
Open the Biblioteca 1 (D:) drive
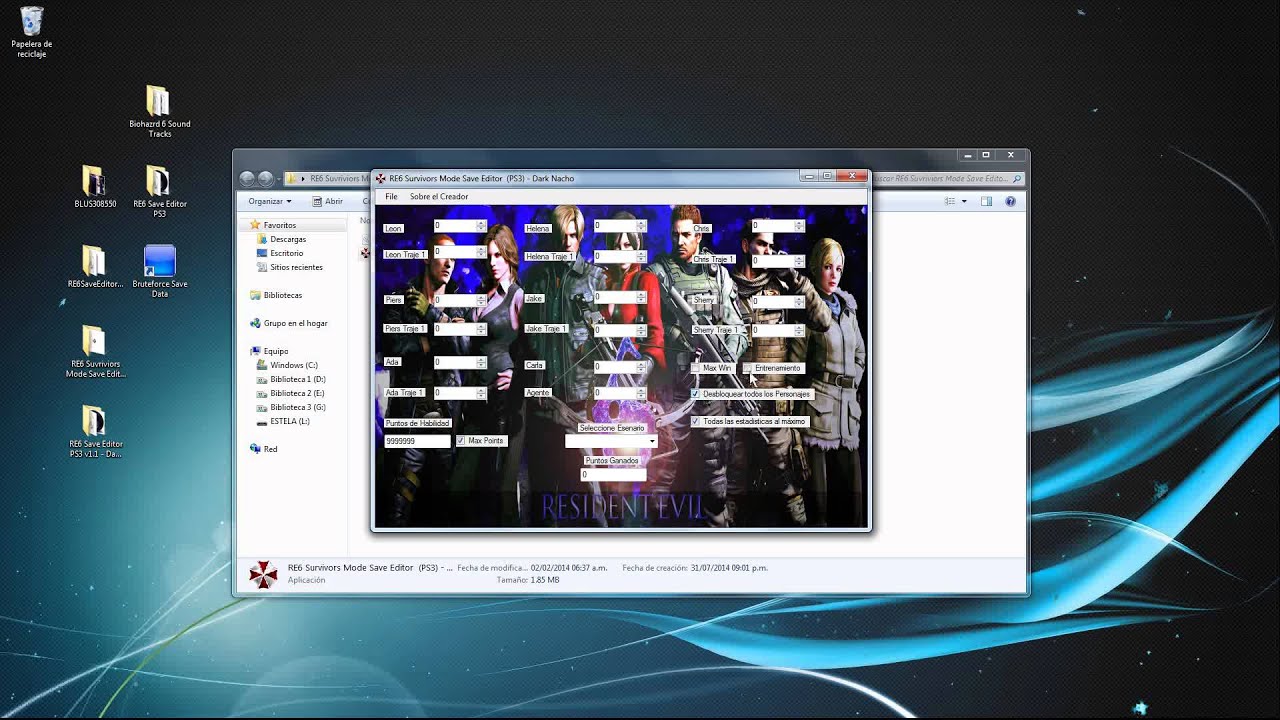[297, 379]
